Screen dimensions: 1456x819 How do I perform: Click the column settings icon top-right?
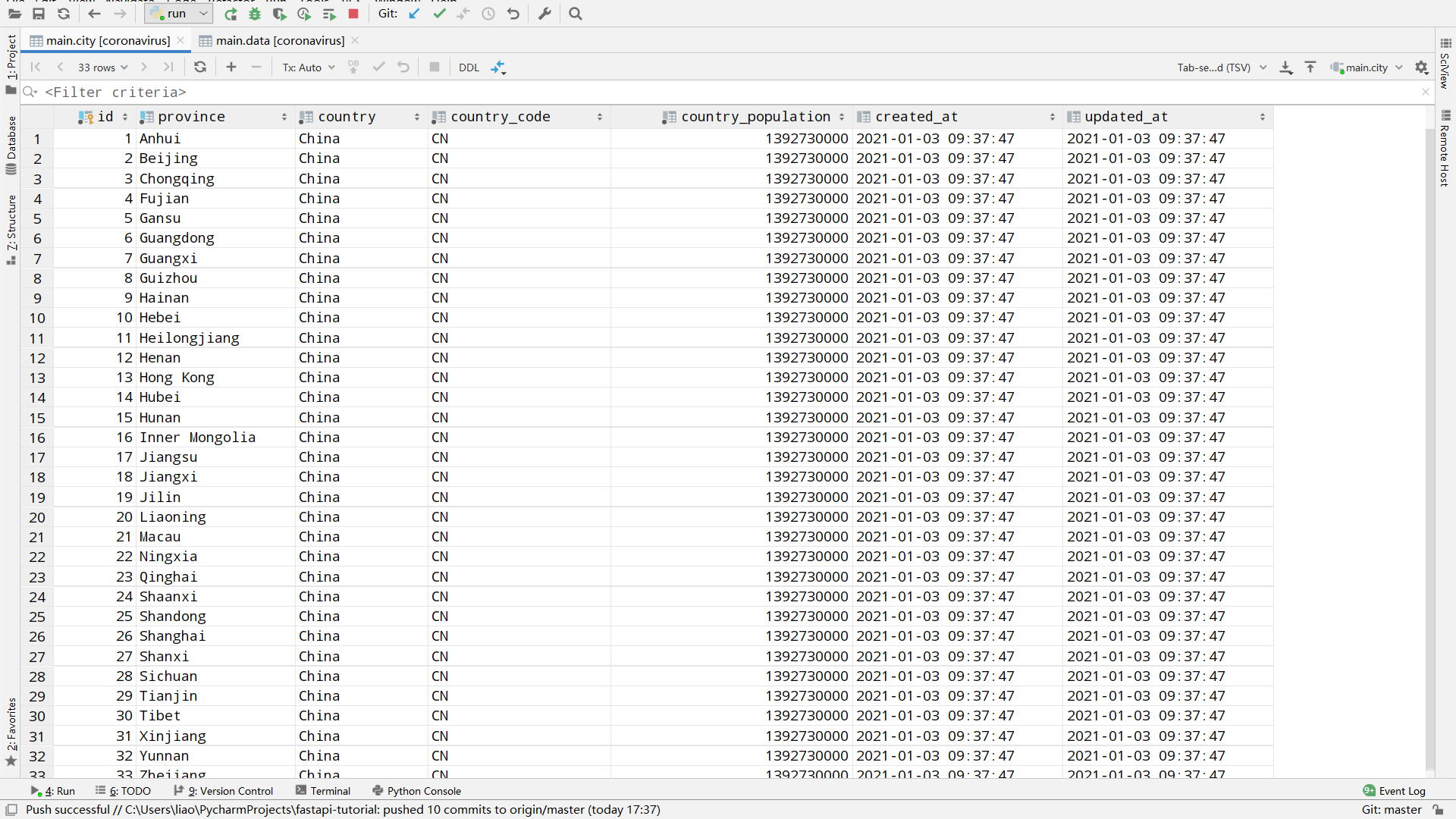click(1421, 67)
